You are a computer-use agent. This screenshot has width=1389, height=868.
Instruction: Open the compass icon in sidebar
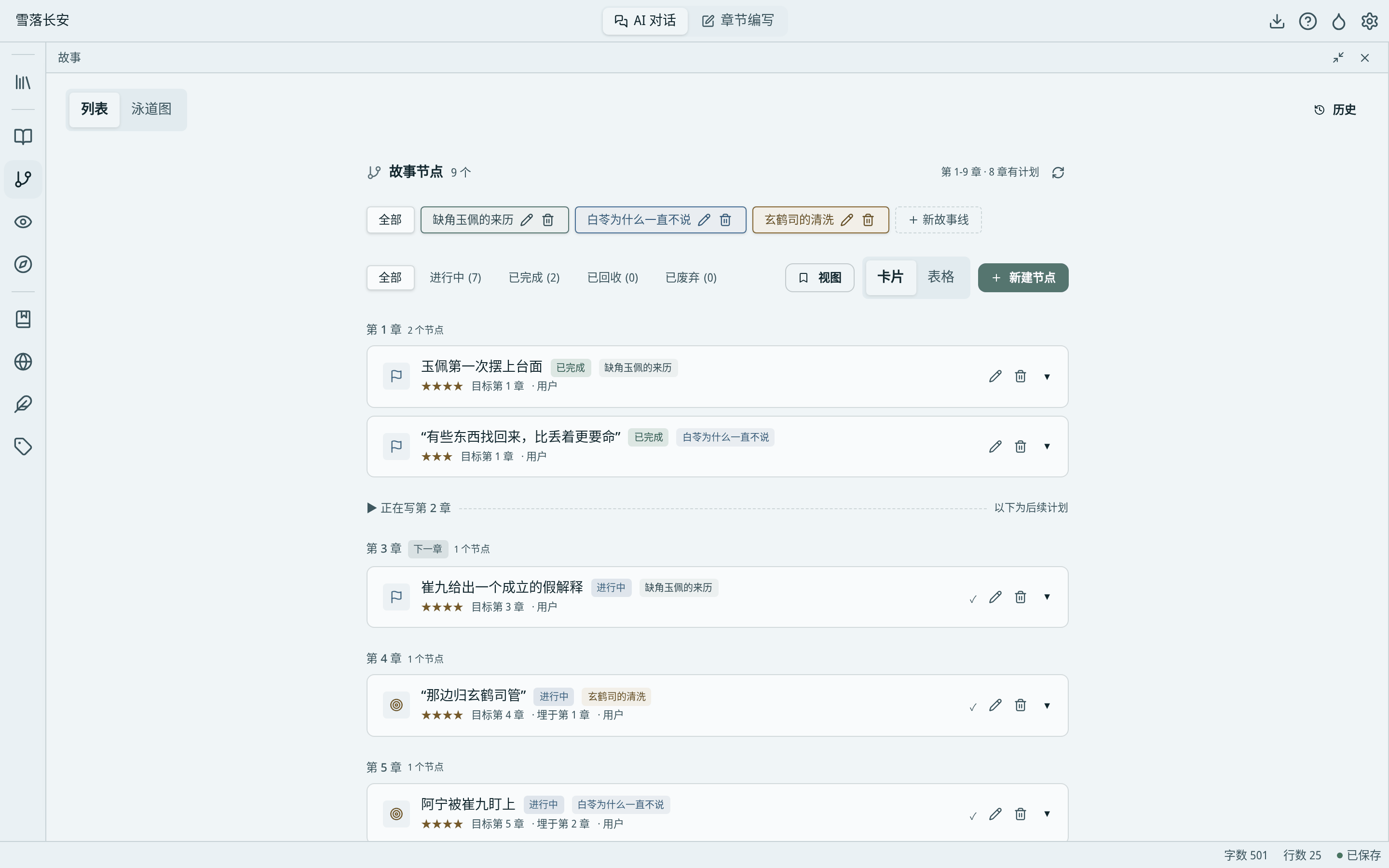click(x=23, y=264)
